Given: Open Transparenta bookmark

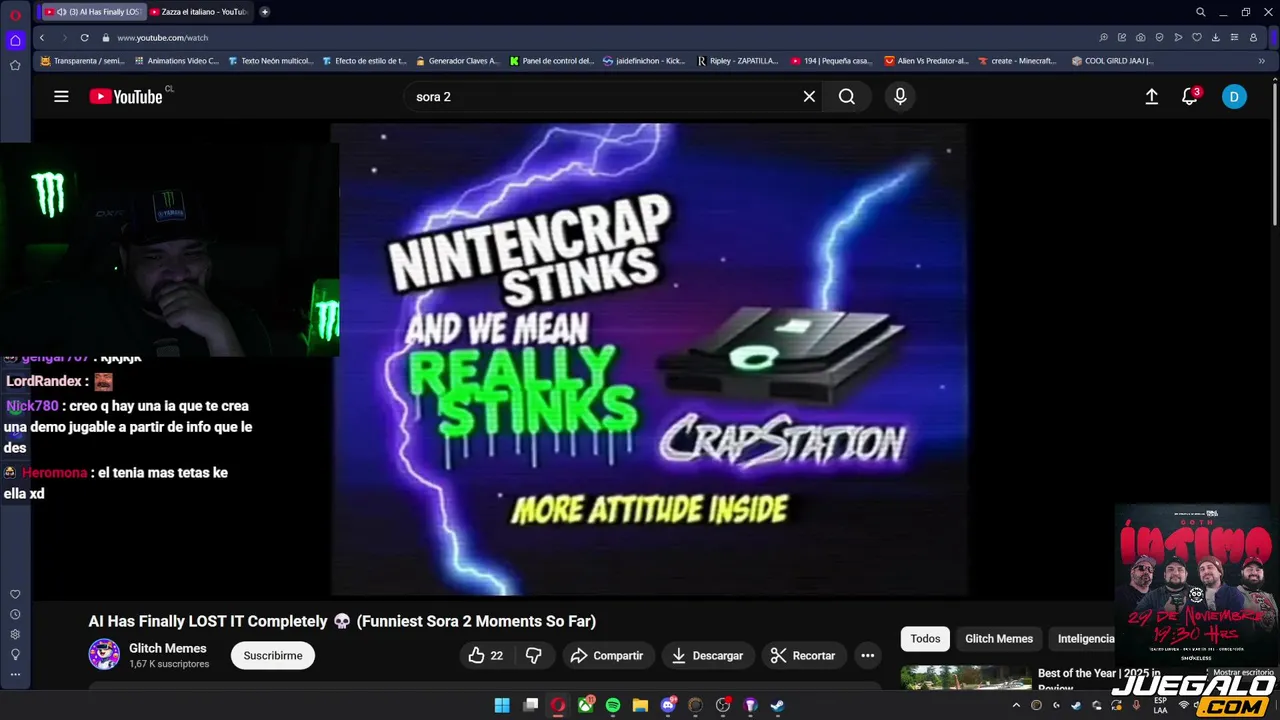Looking at the screenshot, I should point(82,61).
